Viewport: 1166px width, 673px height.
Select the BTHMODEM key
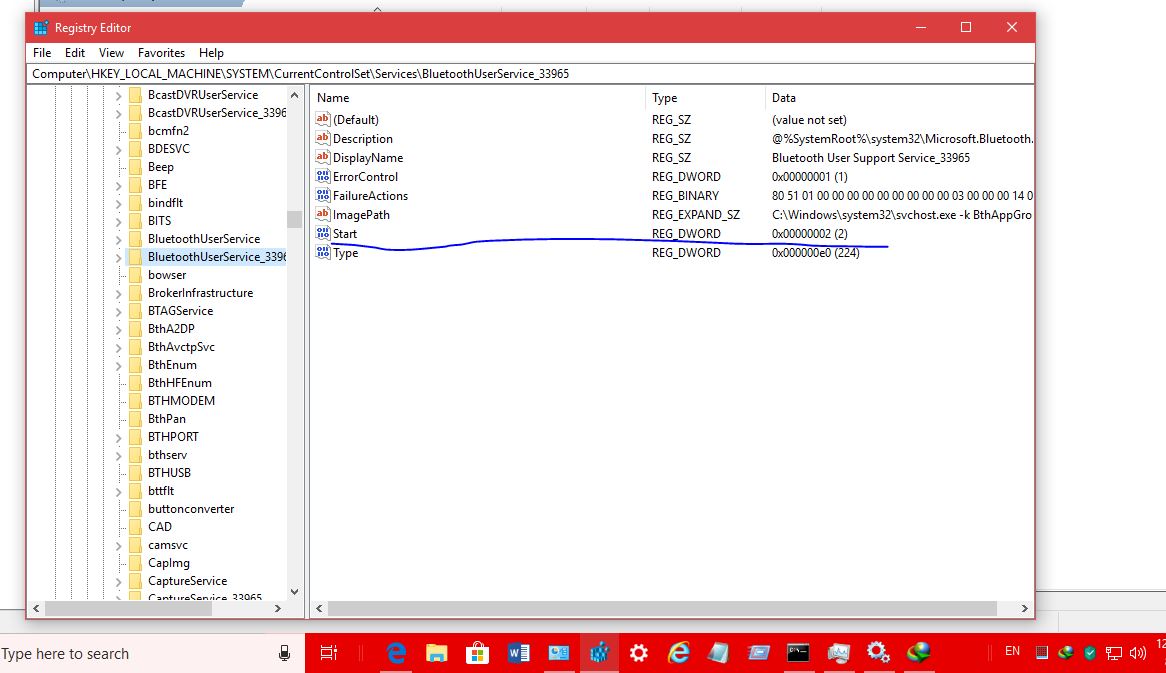[181, 401]
